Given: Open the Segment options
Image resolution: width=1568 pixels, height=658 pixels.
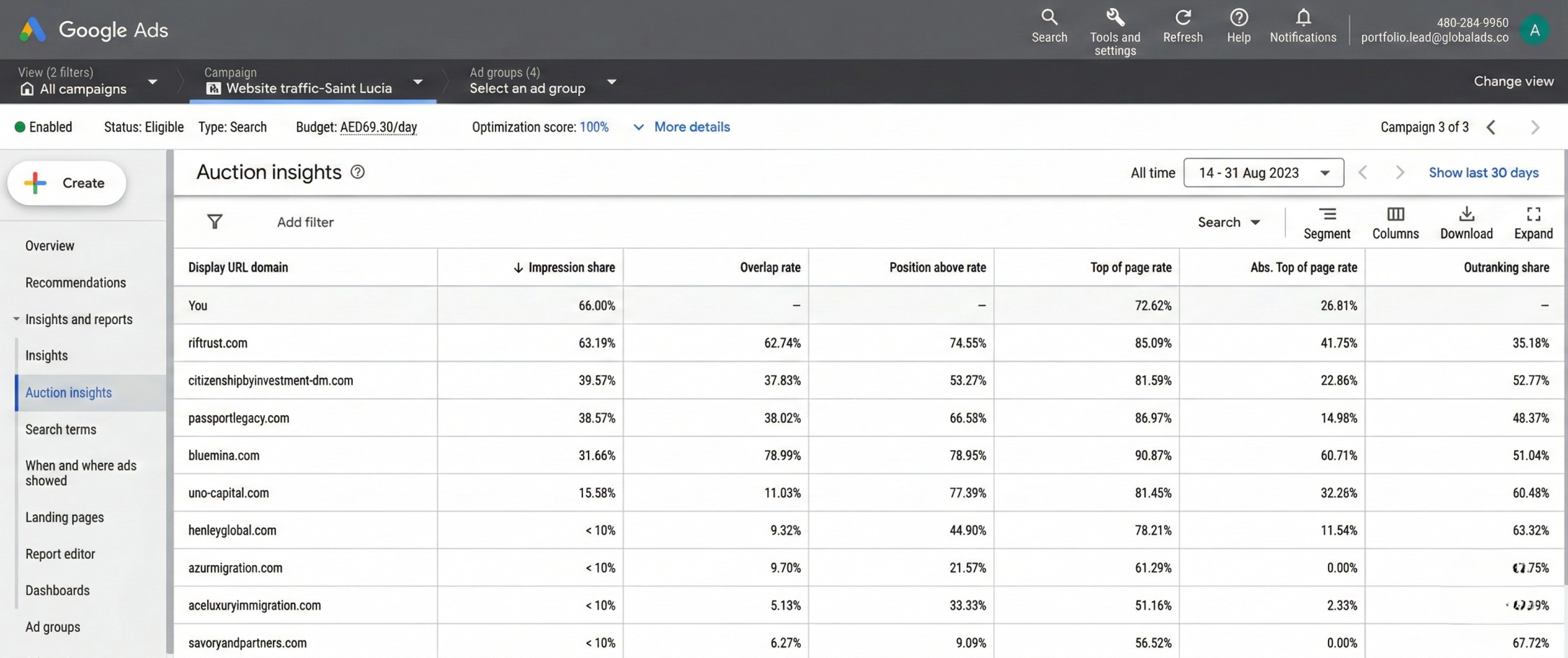Looking at the screenshot, I should pyautogui.click(x=1326, y=223).
